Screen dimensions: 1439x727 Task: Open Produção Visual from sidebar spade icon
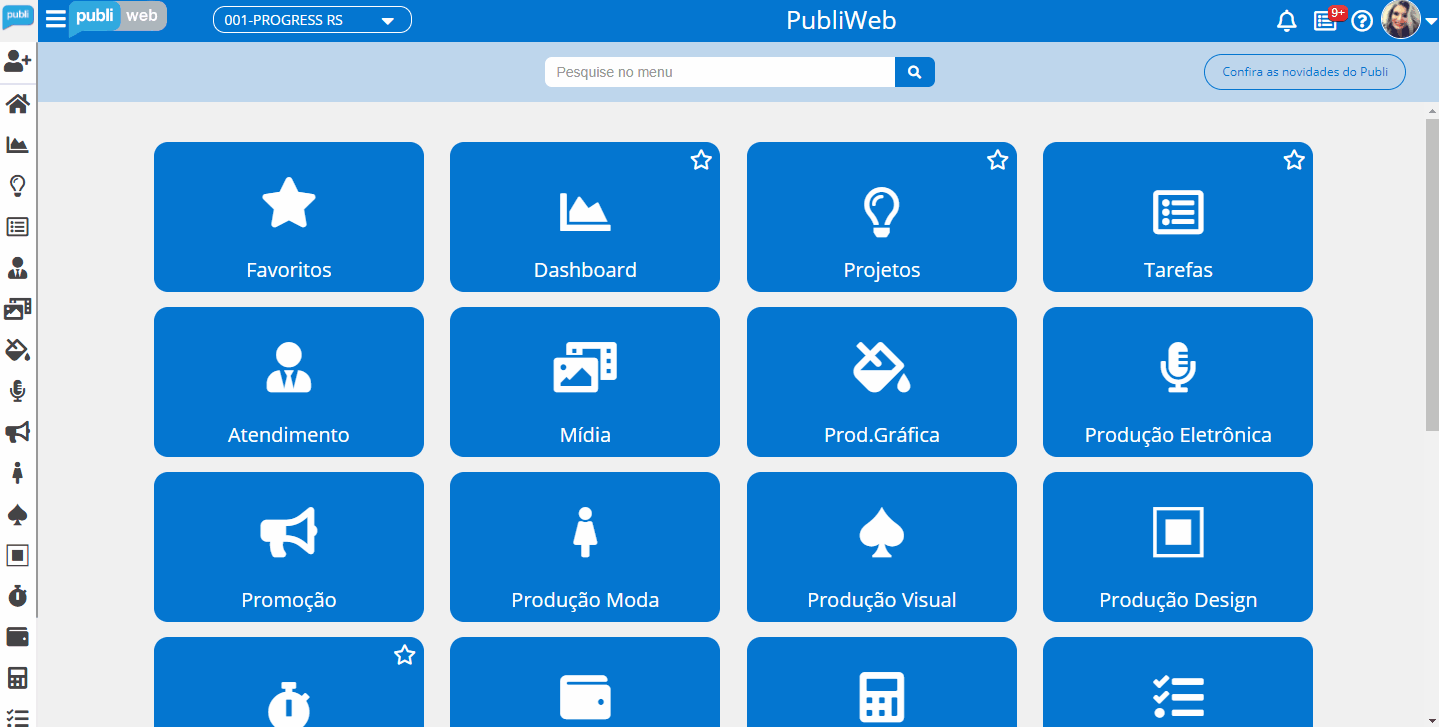18,515
